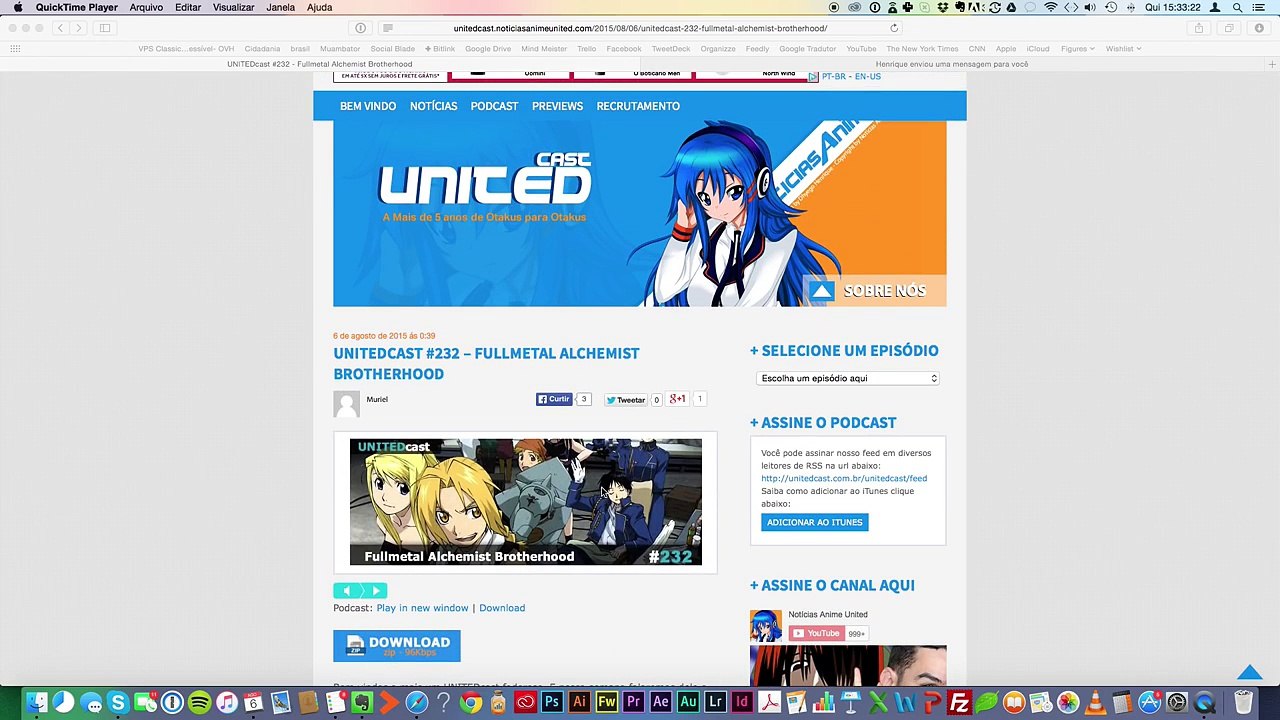Click the blue back-to-top arrow
The width and height of the screenshot is (1280, 720).
1249,673
